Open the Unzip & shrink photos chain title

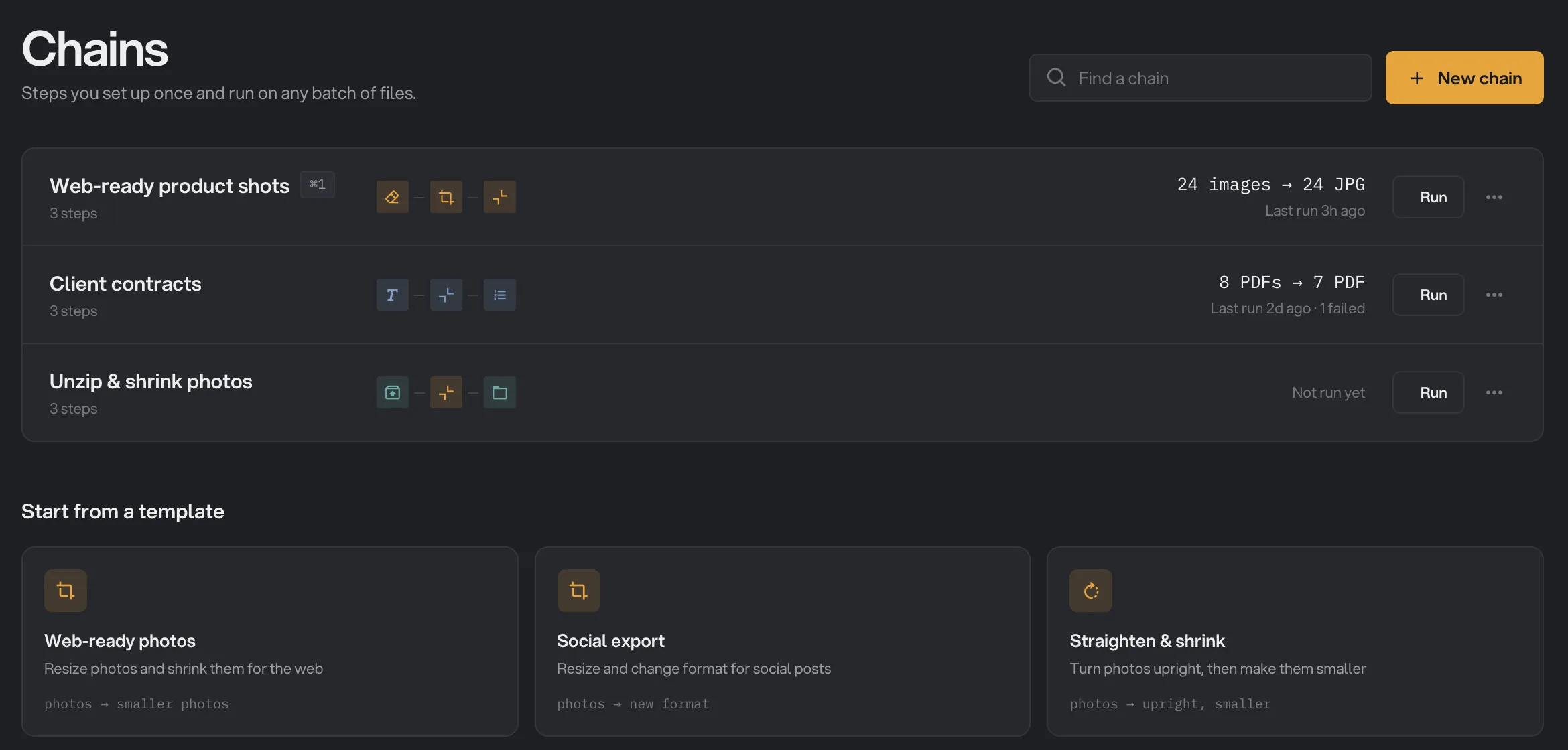point(151,381)
